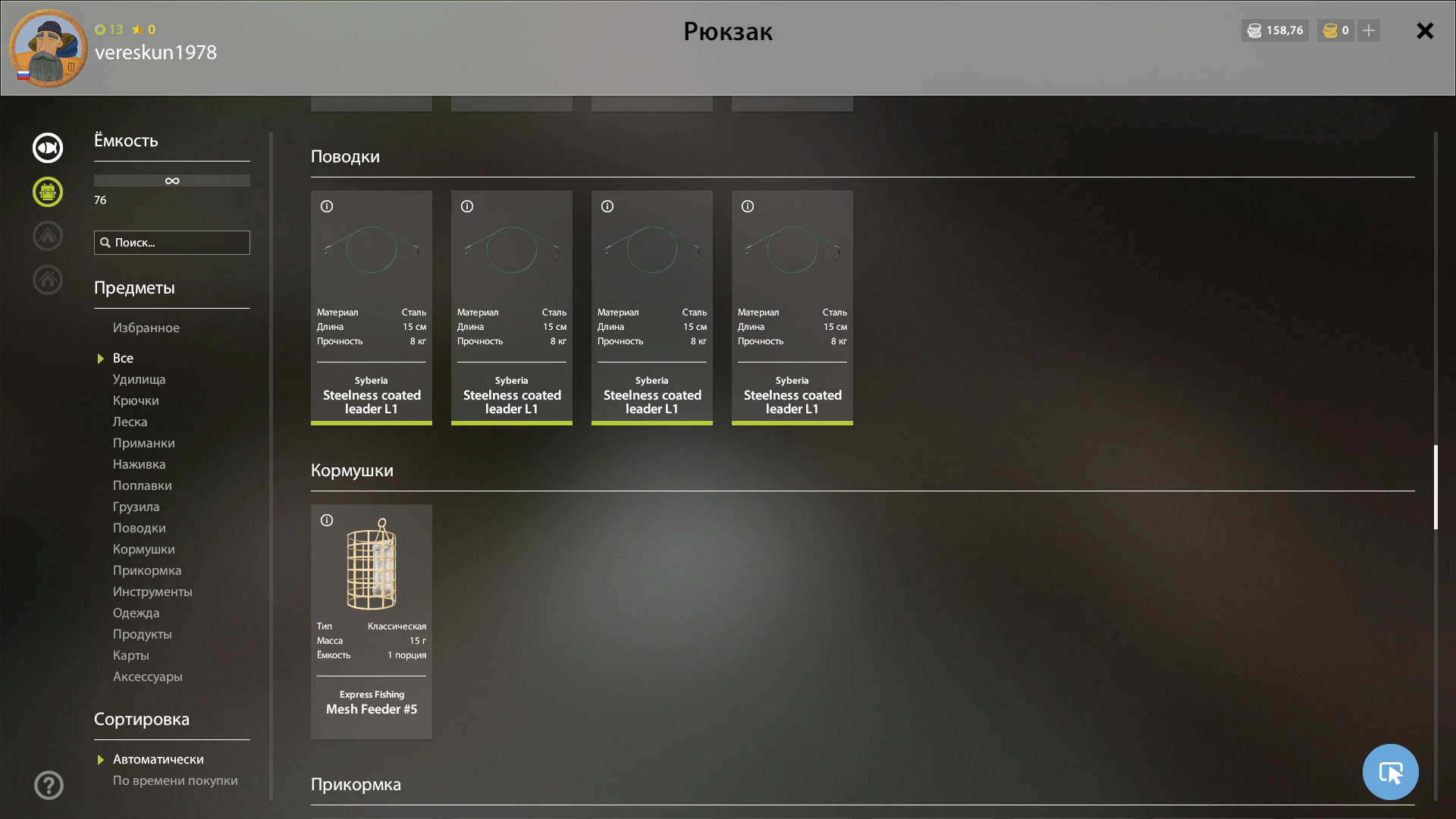Viewport: 1456px width, 819px height.
Task: Open Избранное favorites list
Action: (146, 328)
